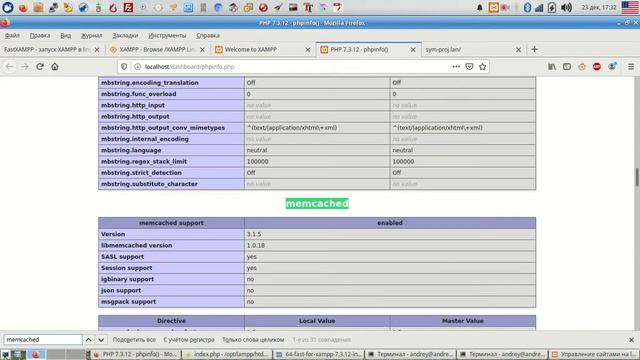The width and height of the screenshot is (640, 360).
Task: Open the Firefox home page
Action: point(55,67)
